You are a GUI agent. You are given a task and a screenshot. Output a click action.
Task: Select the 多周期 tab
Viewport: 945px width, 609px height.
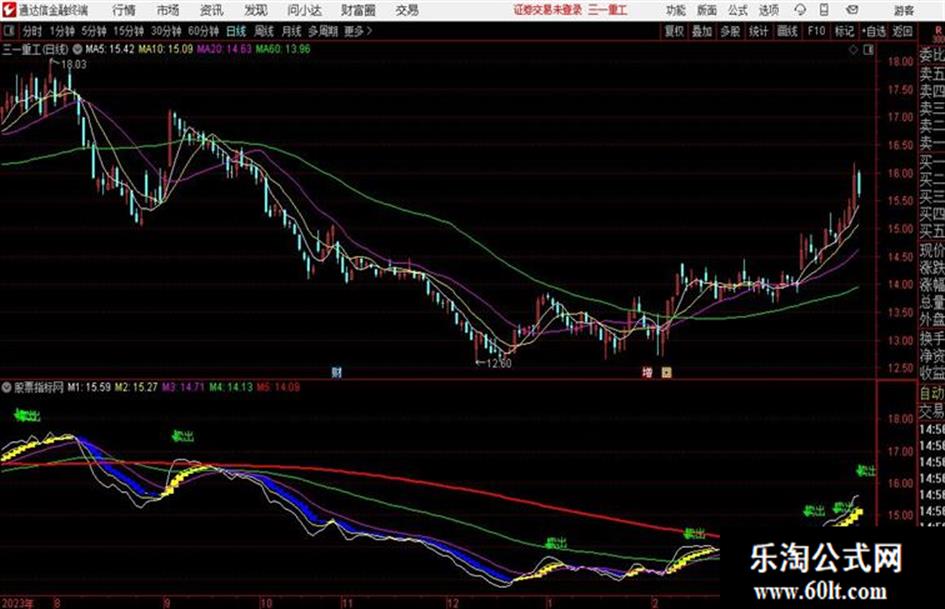[x=323, y=31]
